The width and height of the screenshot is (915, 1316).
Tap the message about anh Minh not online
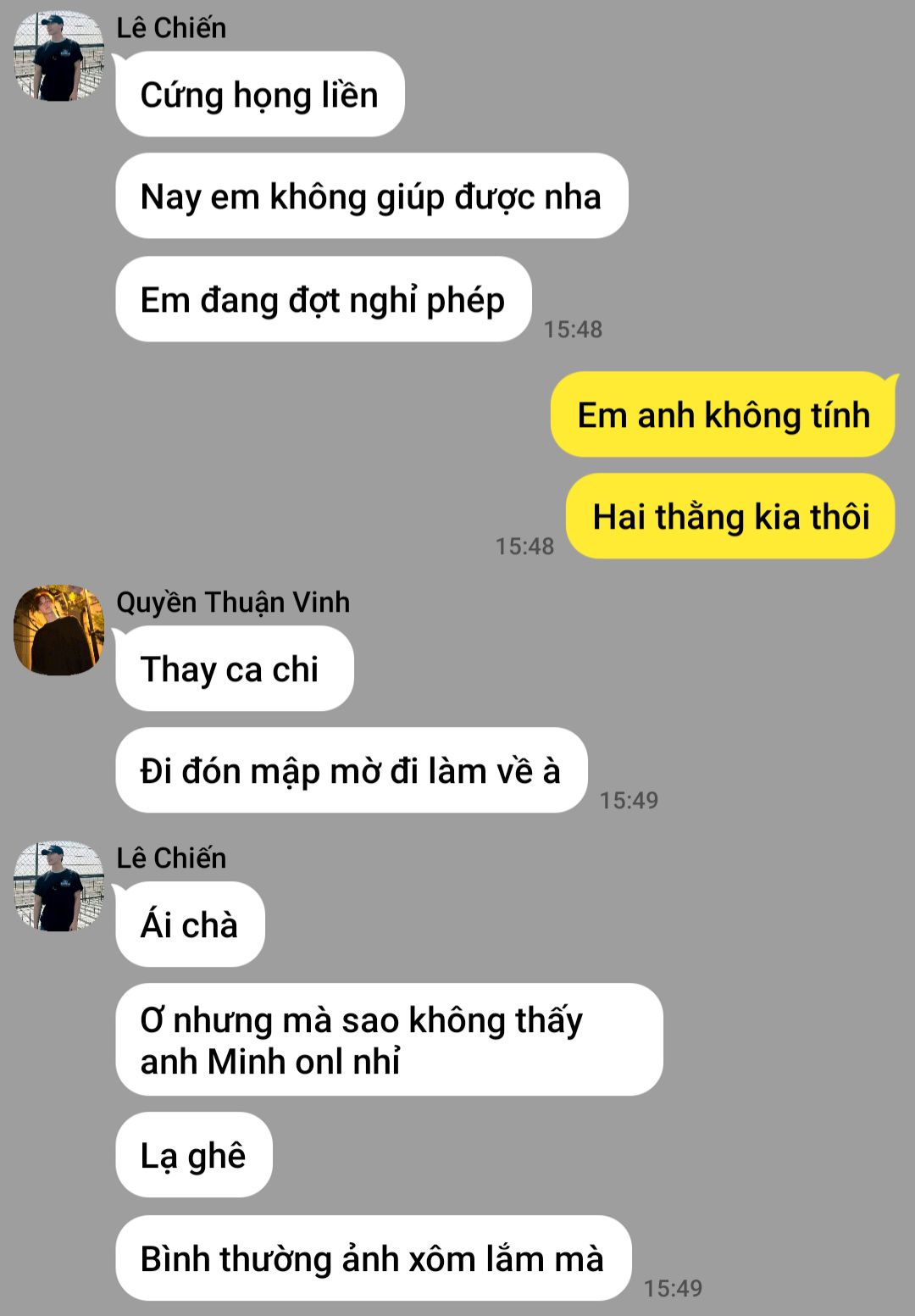pos(389,1040)
